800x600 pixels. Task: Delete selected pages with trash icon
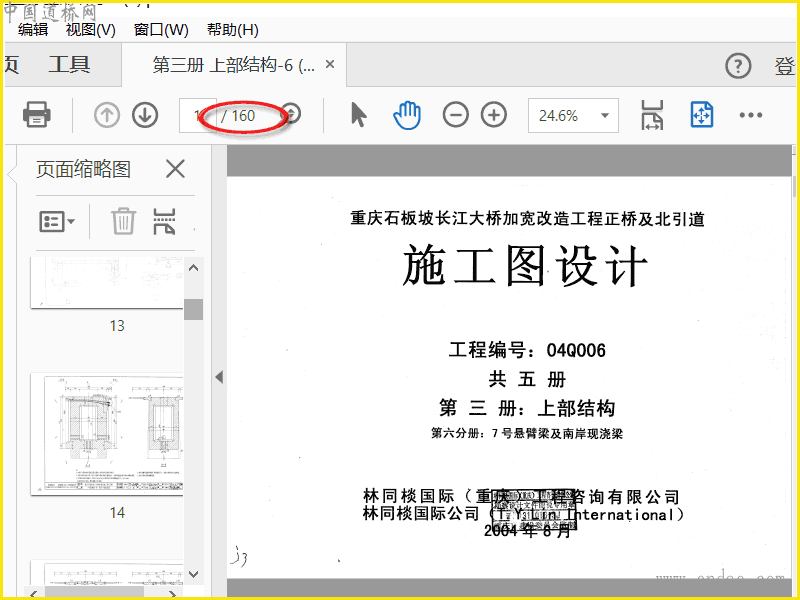point(123,221)
